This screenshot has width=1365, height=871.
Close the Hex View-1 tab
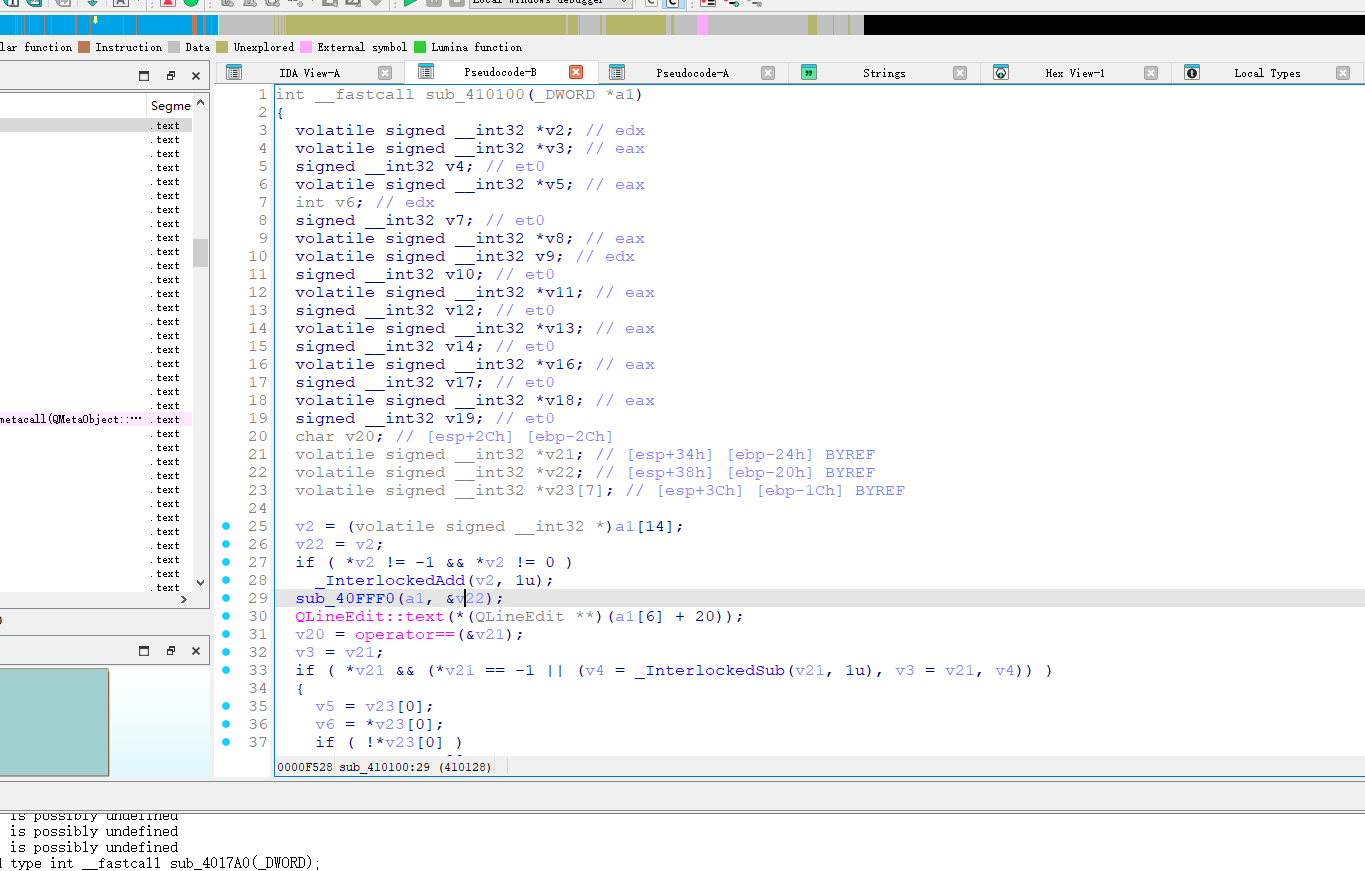pyautogui.click(x=1151, y=73)
